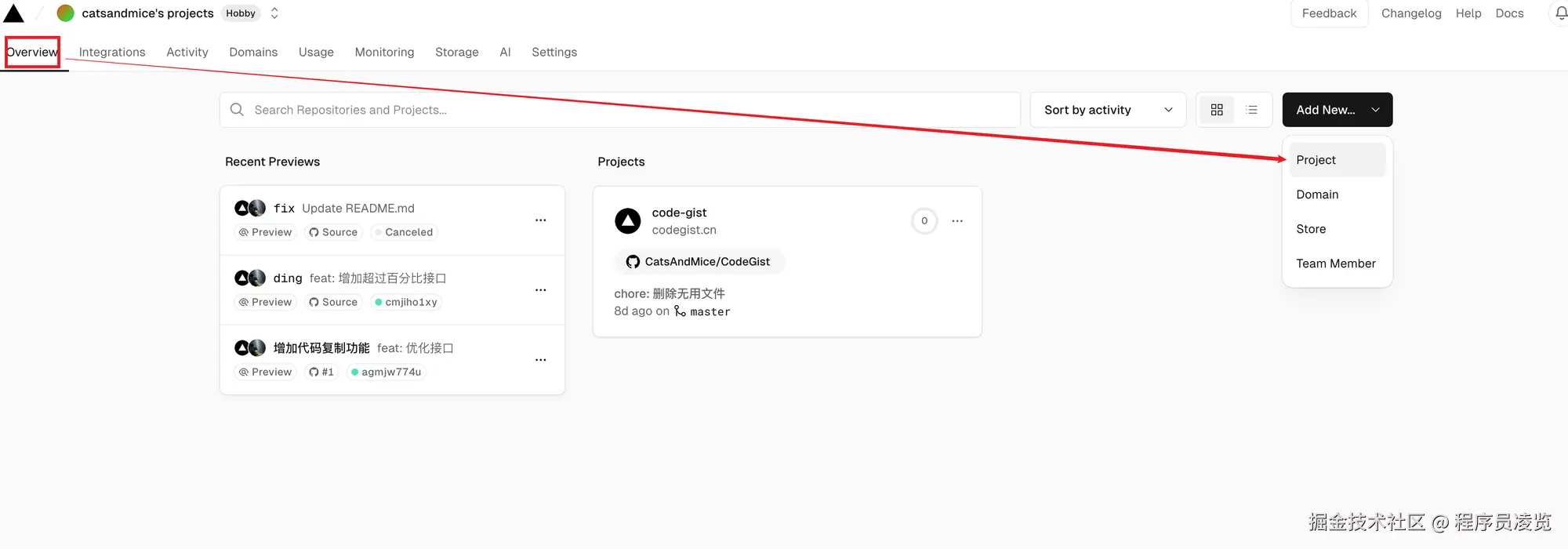Switch to the Activity tab
This screenshot has width=1568, height=549.
187,52
